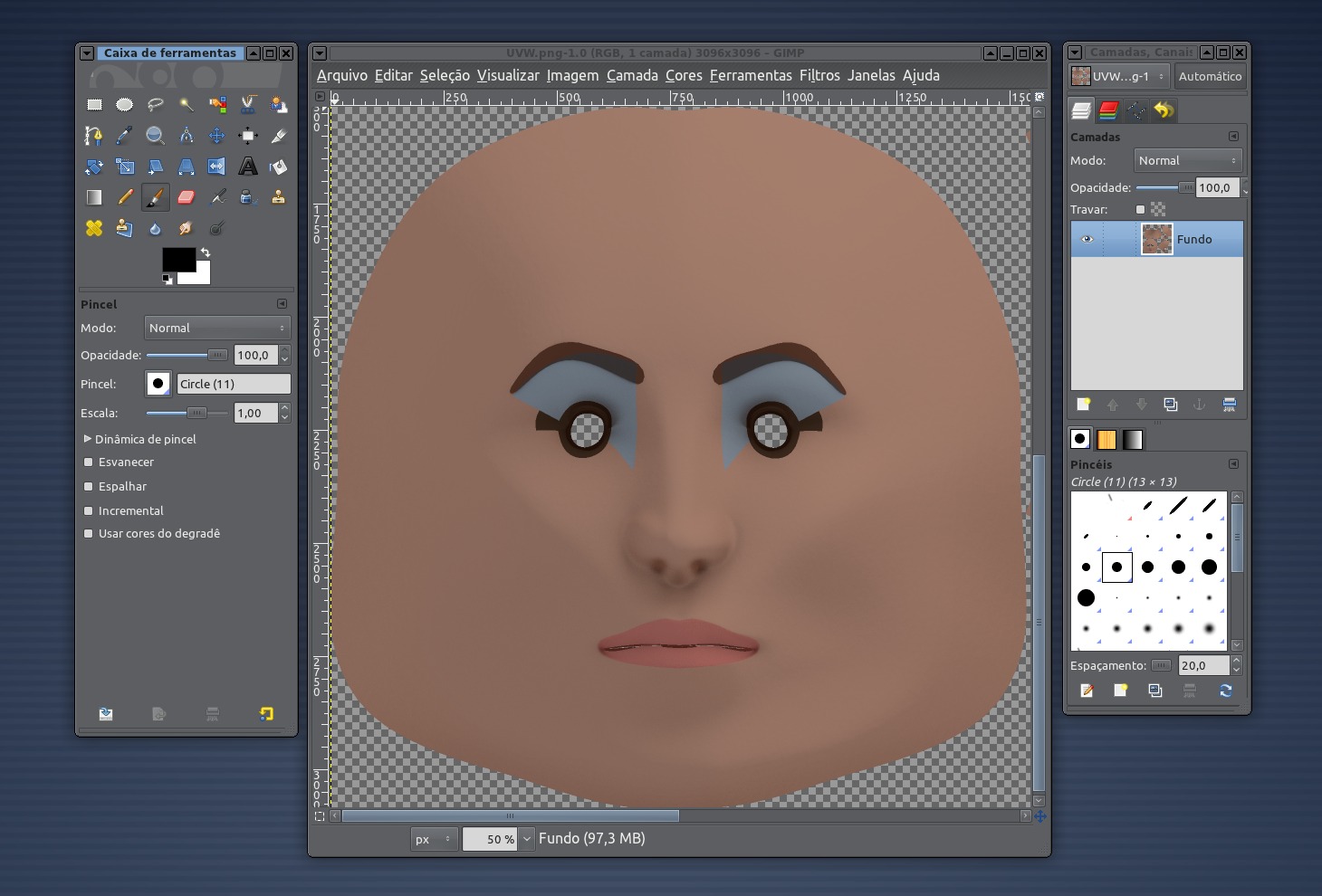Click the Automático button

[1210, 76]
